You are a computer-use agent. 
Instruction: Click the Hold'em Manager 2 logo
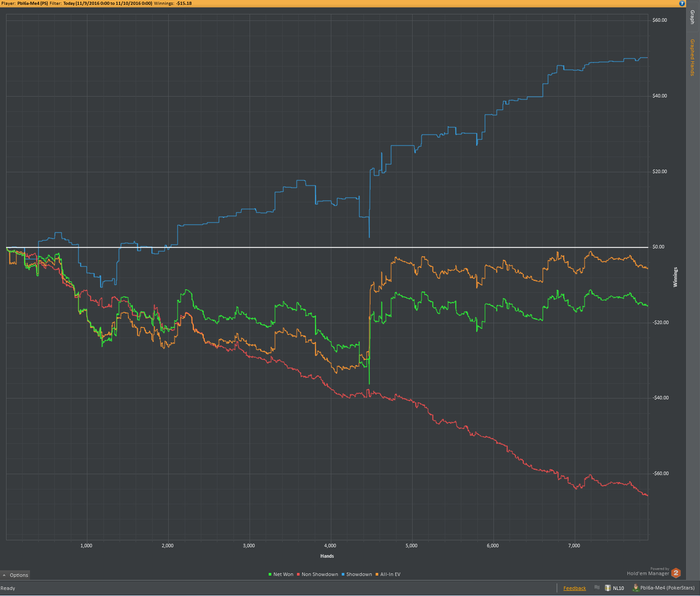click(676, 573)
